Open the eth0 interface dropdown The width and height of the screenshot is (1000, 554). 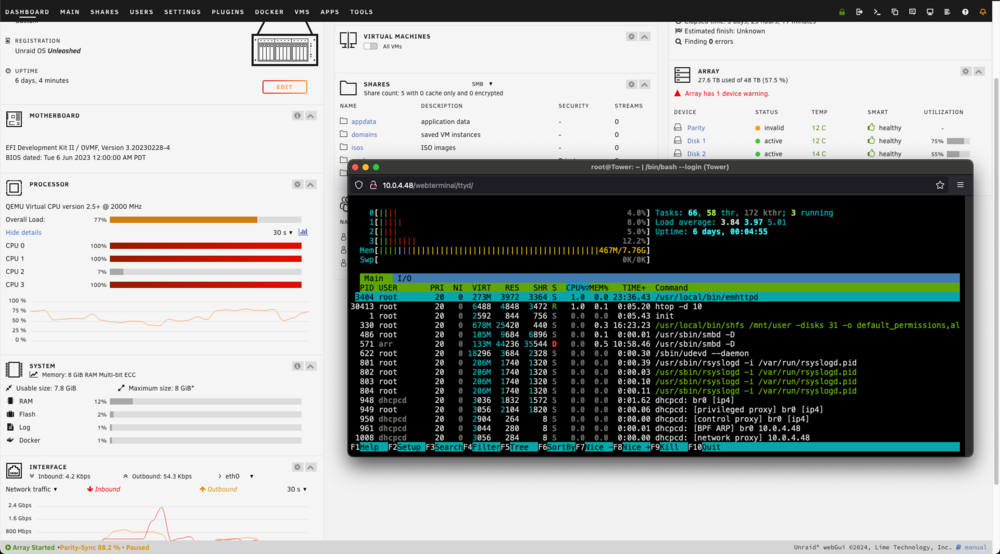(x=239, y=476)
